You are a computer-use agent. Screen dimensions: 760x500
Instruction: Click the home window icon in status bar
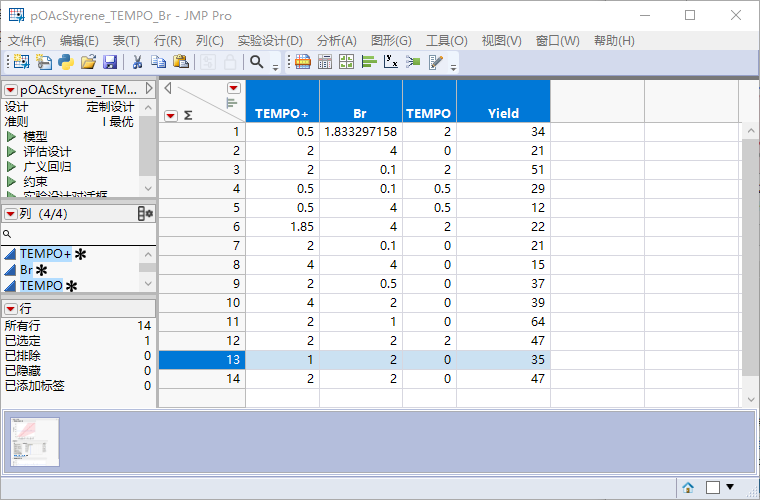tap(688, 488)
